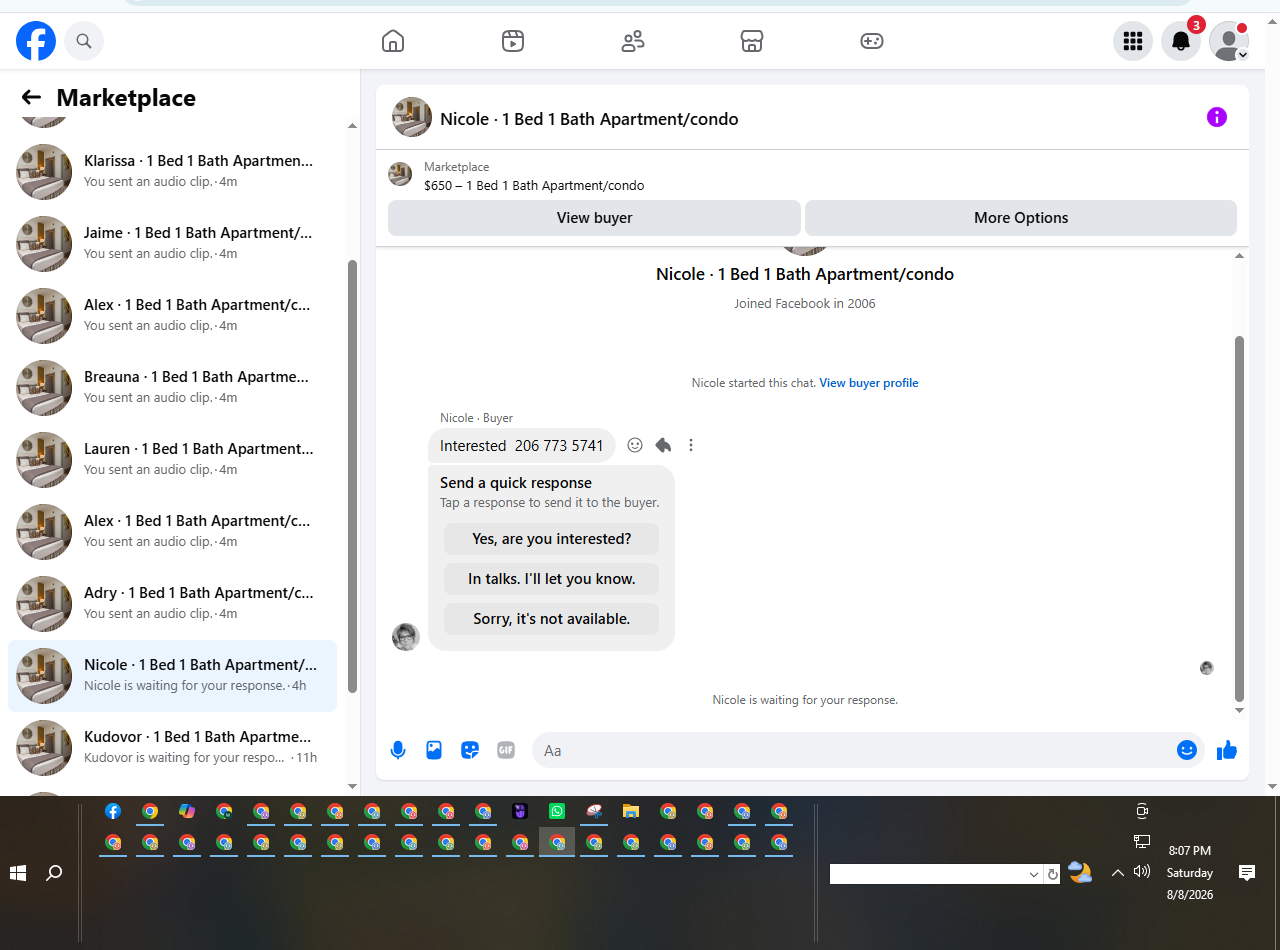Open the notifications bell

tap(1181, 41)
